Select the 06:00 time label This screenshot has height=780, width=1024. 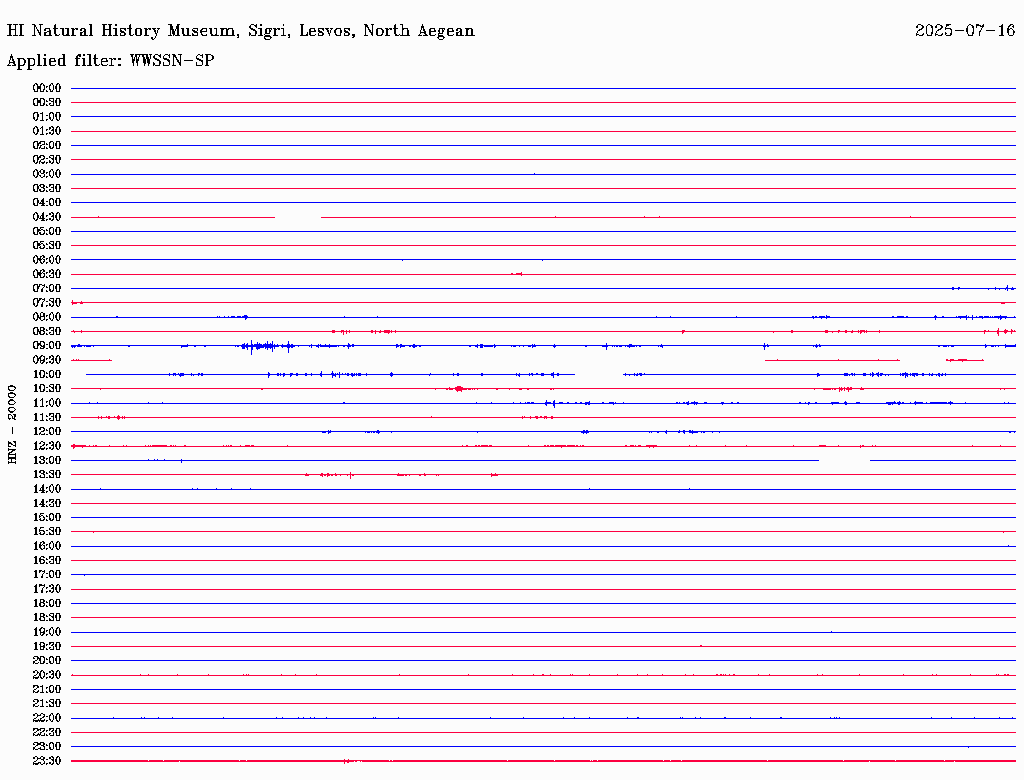click(47, 260)
